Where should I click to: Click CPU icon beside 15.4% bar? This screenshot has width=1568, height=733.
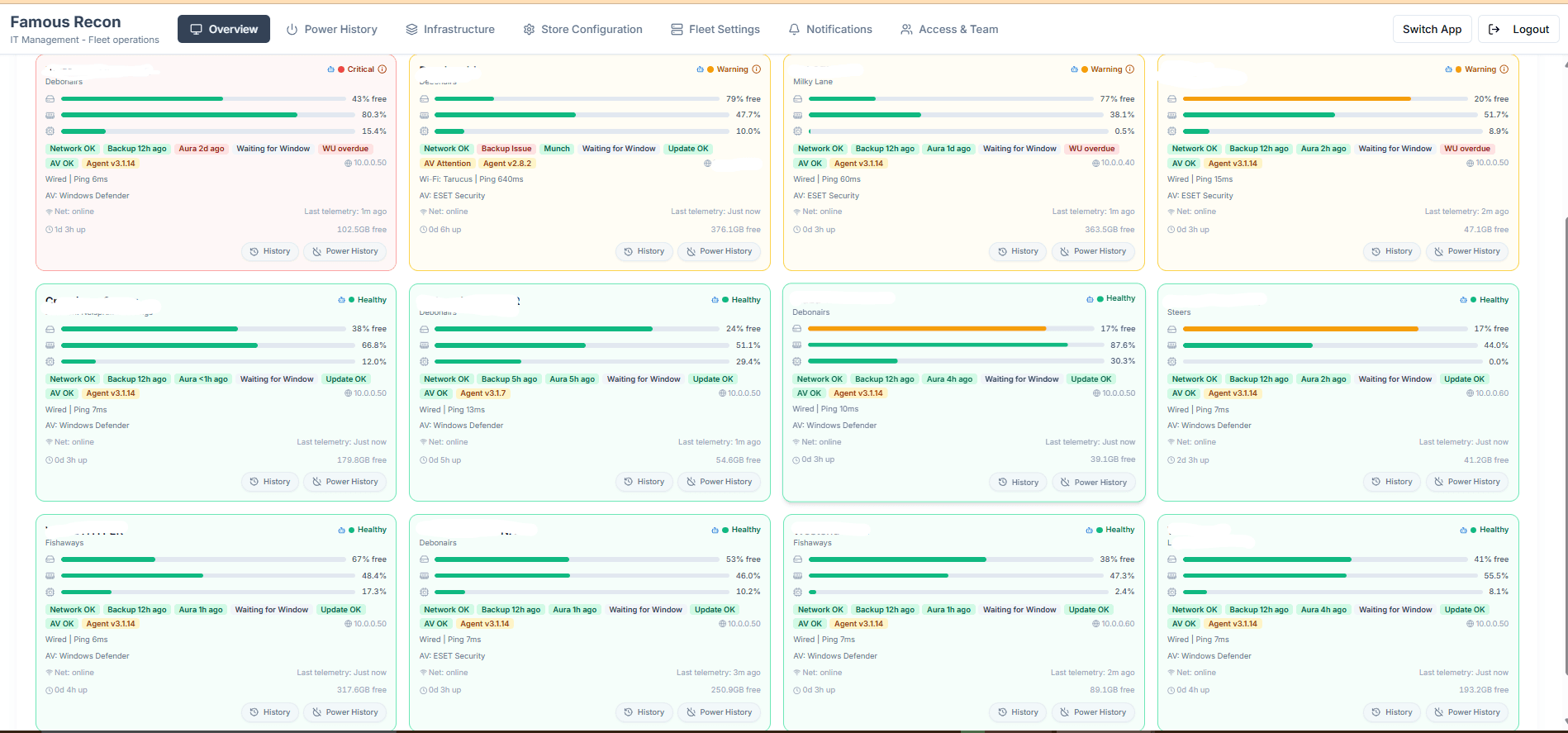click(50, 131)
